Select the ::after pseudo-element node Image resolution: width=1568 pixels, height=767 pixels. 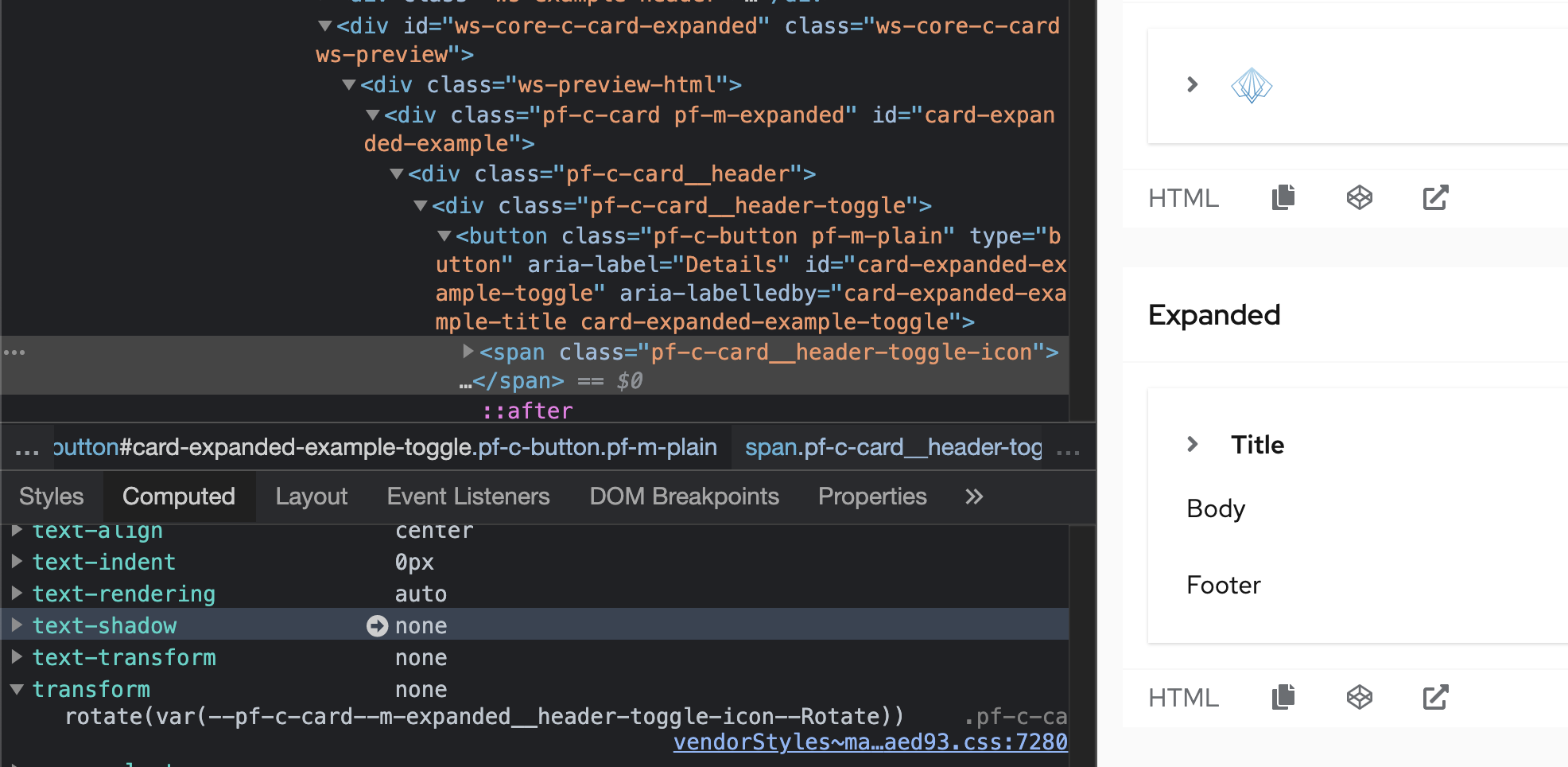[x=528, y=411]
